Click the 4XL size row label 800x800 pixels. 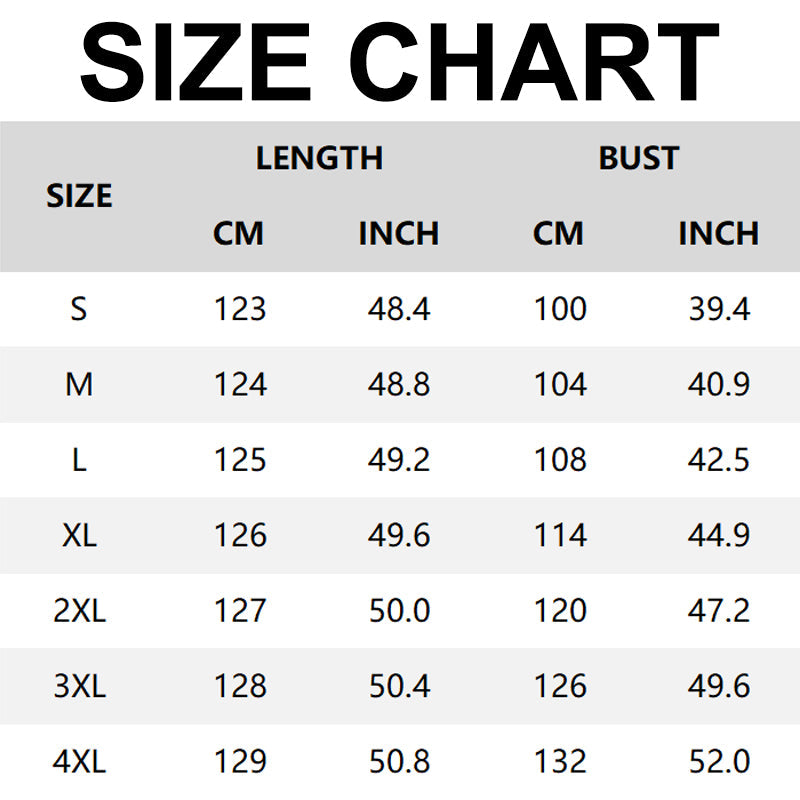pyautogui.click(x=79, y=761)
